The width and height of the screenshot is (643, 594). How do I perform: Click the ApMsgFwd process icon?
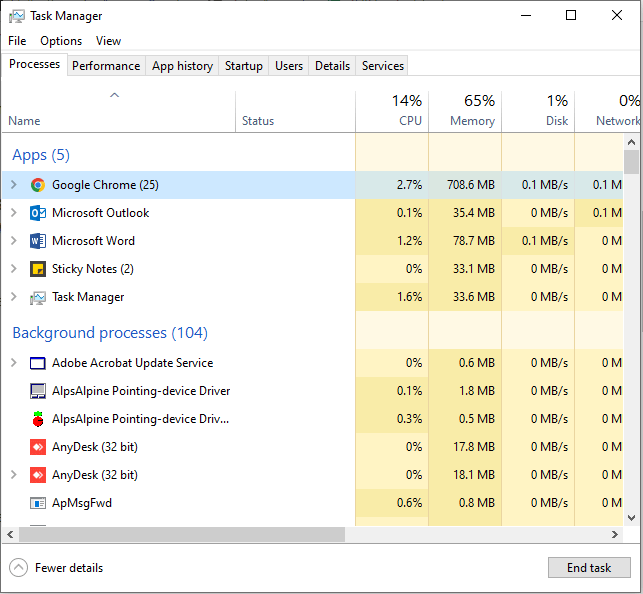[38, 503]
